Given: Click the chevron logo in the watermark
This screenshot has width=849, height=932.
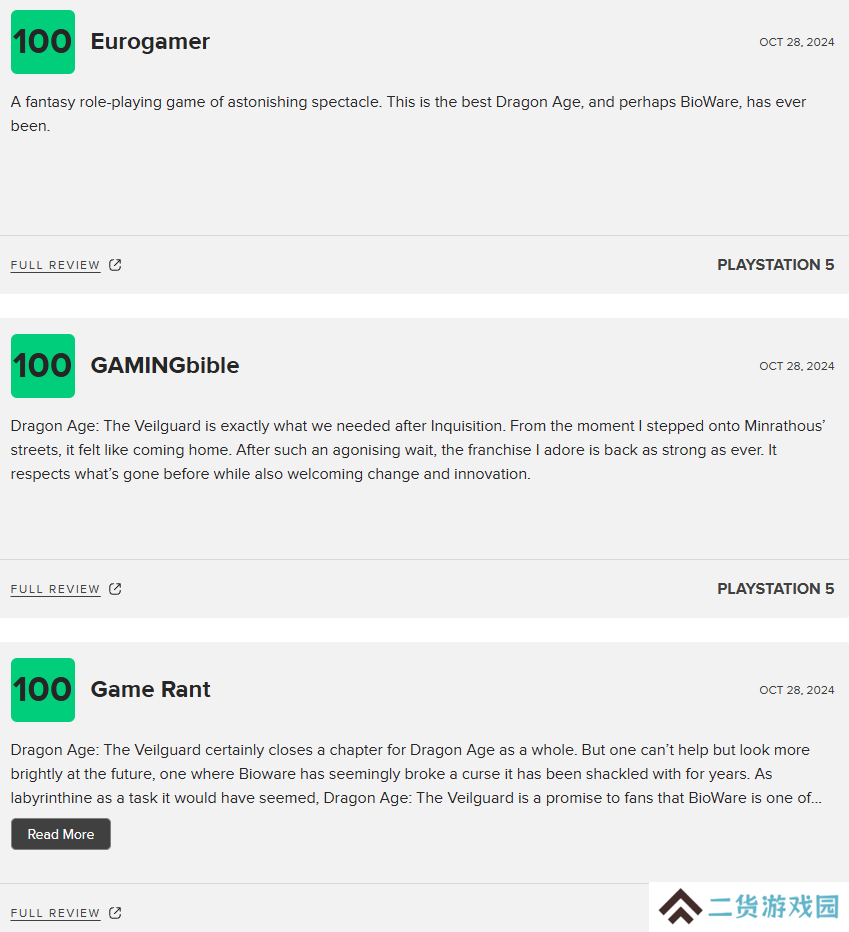Looking at the screenshot, I should point(680,907).
